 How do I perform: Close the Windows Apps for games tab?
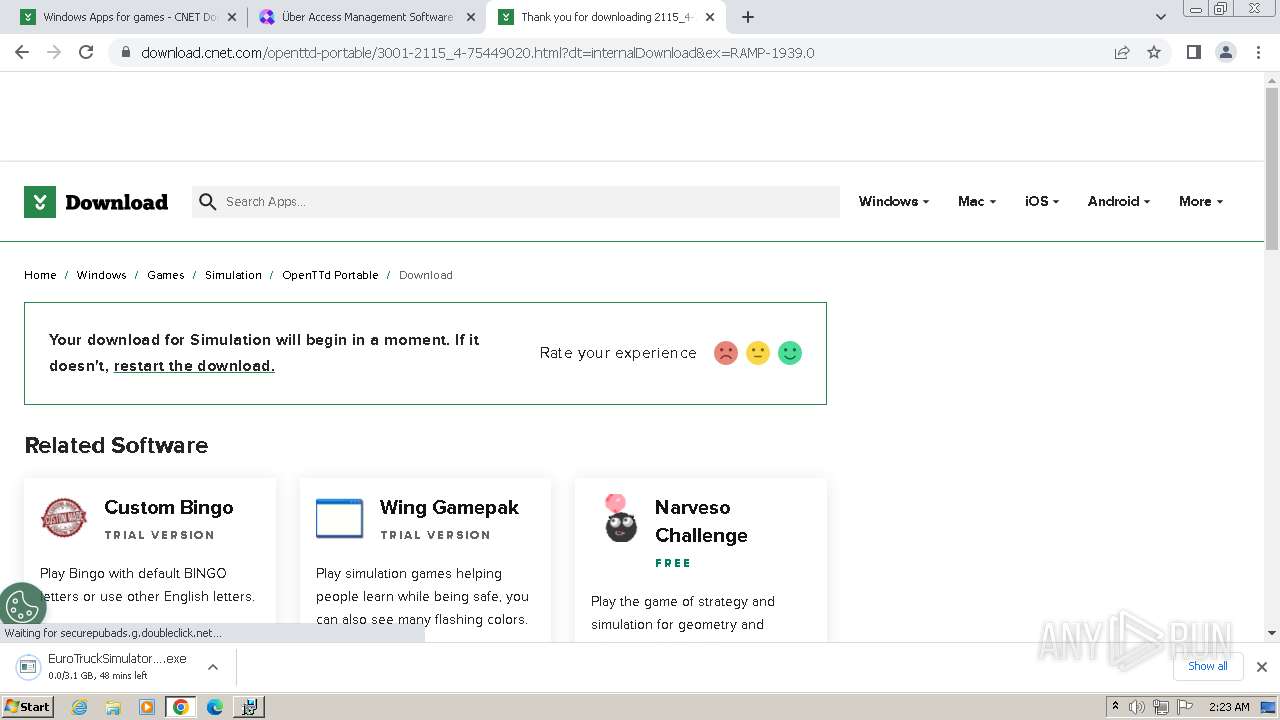(232, 17)
